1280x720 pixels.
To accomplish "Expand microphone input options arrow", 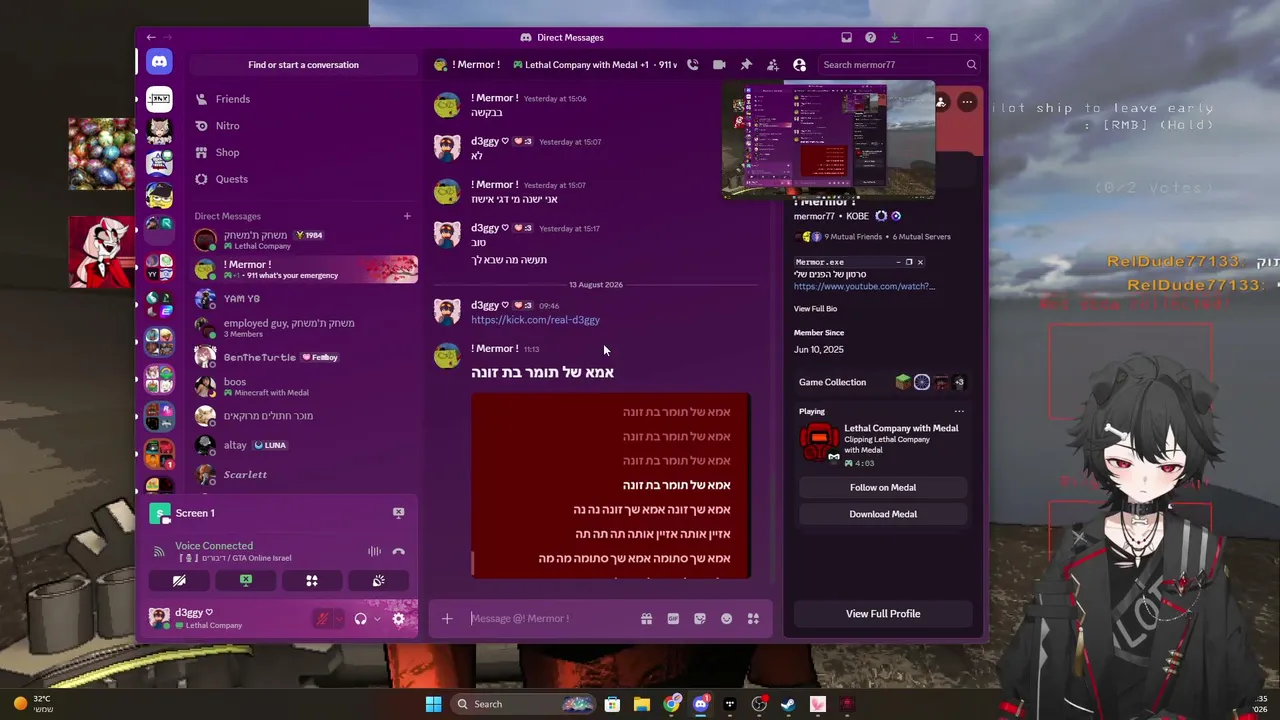I will click(x=338, y=619).
